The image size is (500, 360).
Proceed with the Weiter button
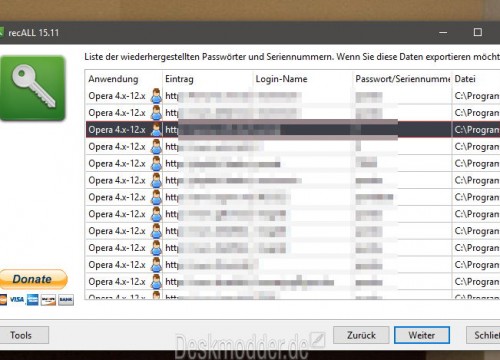[422, 335]
